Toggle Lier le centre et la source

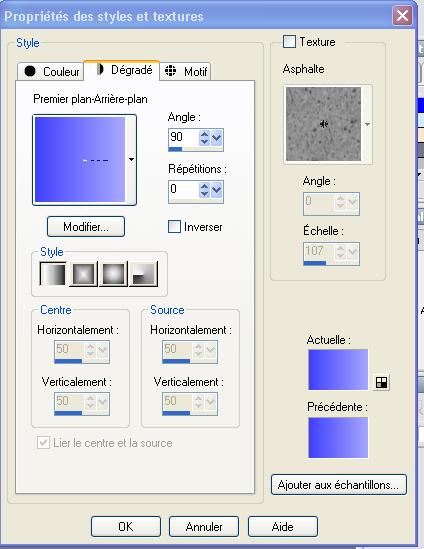(43, 443)
